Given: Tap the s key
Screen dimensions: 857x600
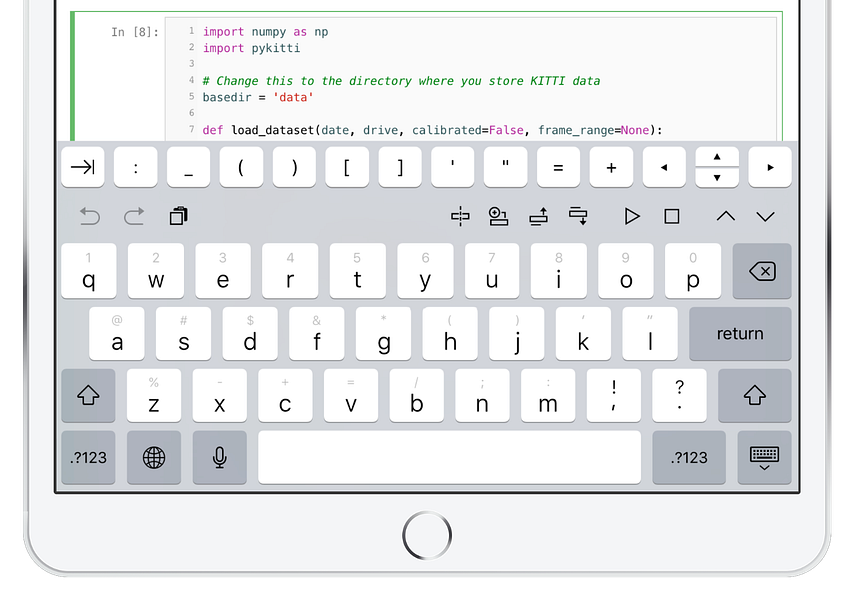Looking at the screenshot, I should [x=184, y=333].
